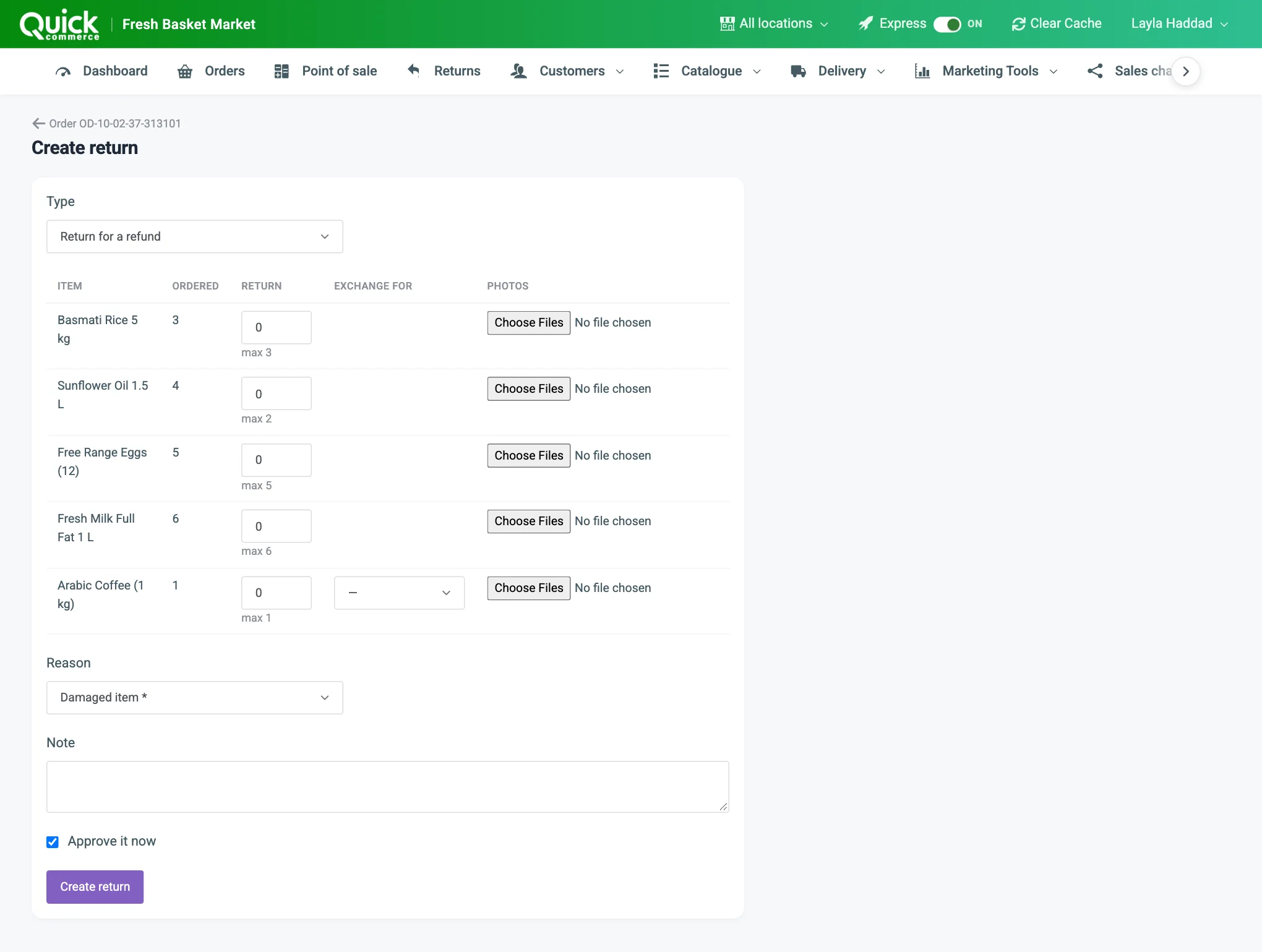The width and height of the screenshot is (1262, 952).
Task: Toggle the Express mode switch
Action: 947,24
